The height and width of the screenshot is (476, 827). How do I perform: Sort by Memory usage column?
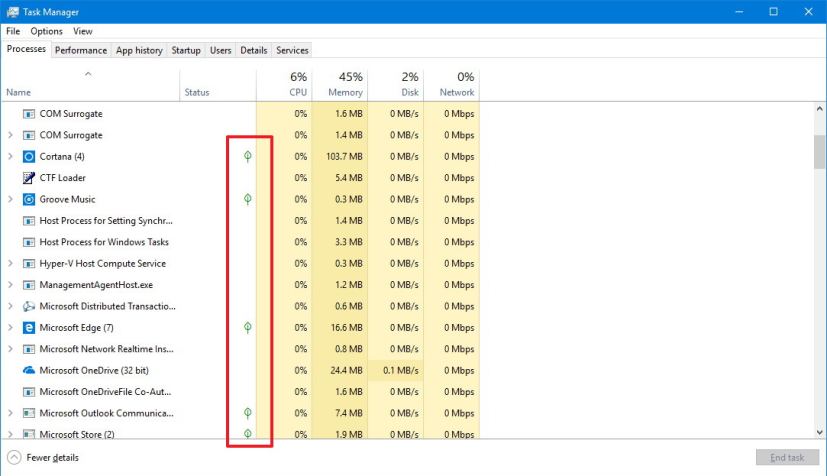(340, 85)
